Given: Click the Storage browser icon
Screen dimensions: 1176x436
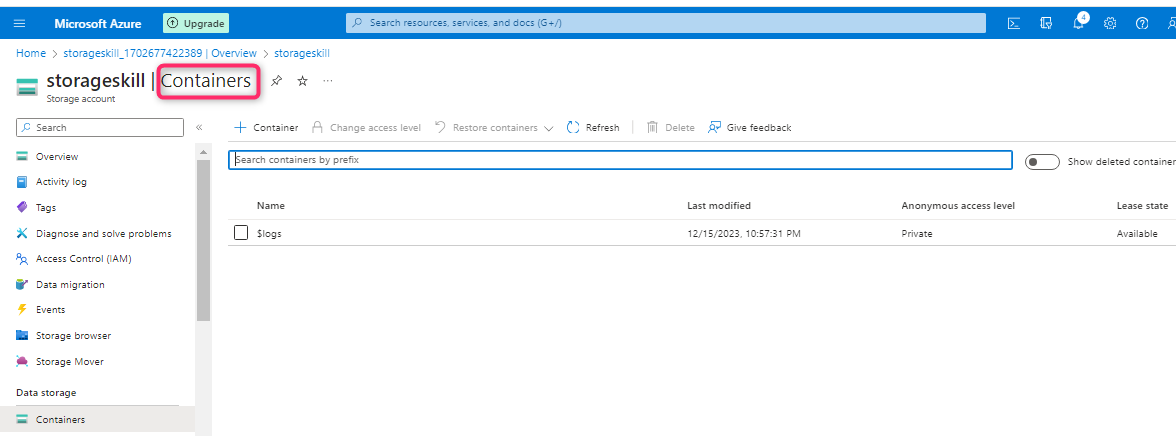Looking at the screenshot, I should tap(22, 335).
